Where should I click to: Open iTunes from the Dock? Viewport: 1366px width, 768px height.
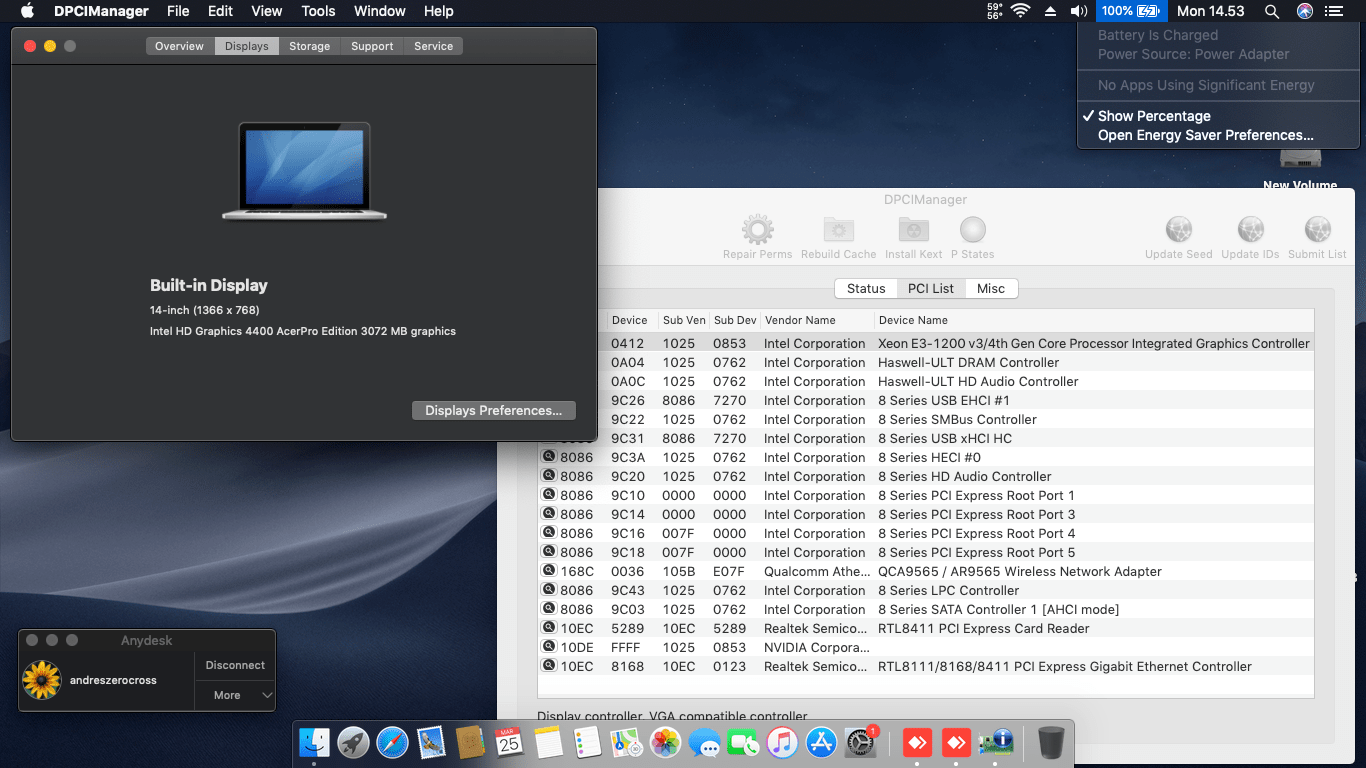(782, 742)
